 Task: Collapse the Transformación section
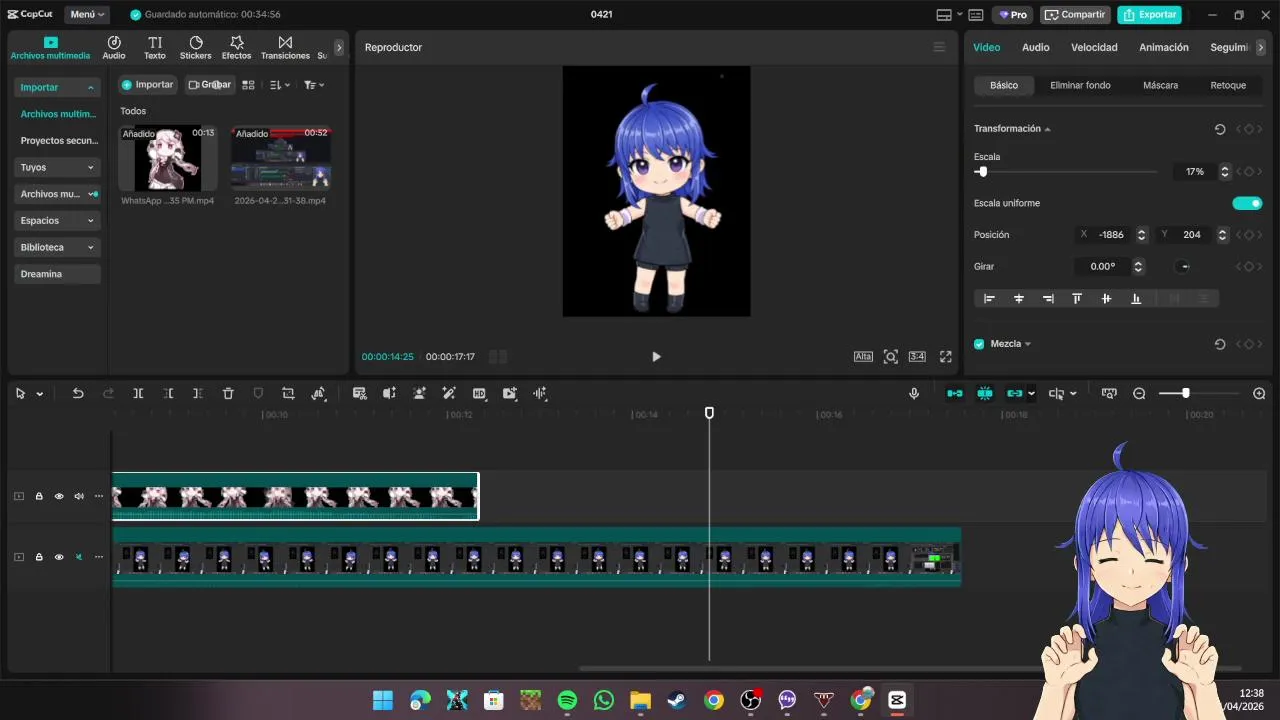(1048, 129)
